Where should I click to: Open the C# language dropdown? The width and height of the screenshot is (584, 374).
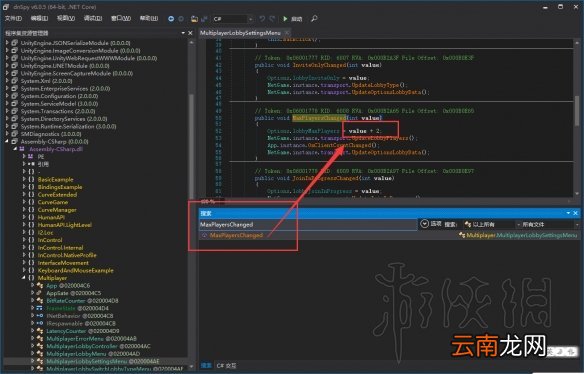click(x=233, y=19)
